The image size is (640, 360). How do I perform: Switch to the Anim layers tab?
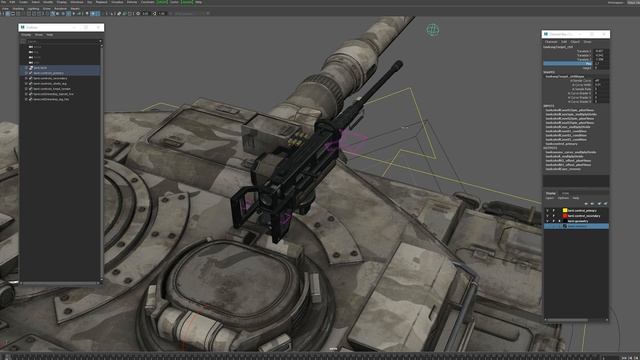click(565, 193)
